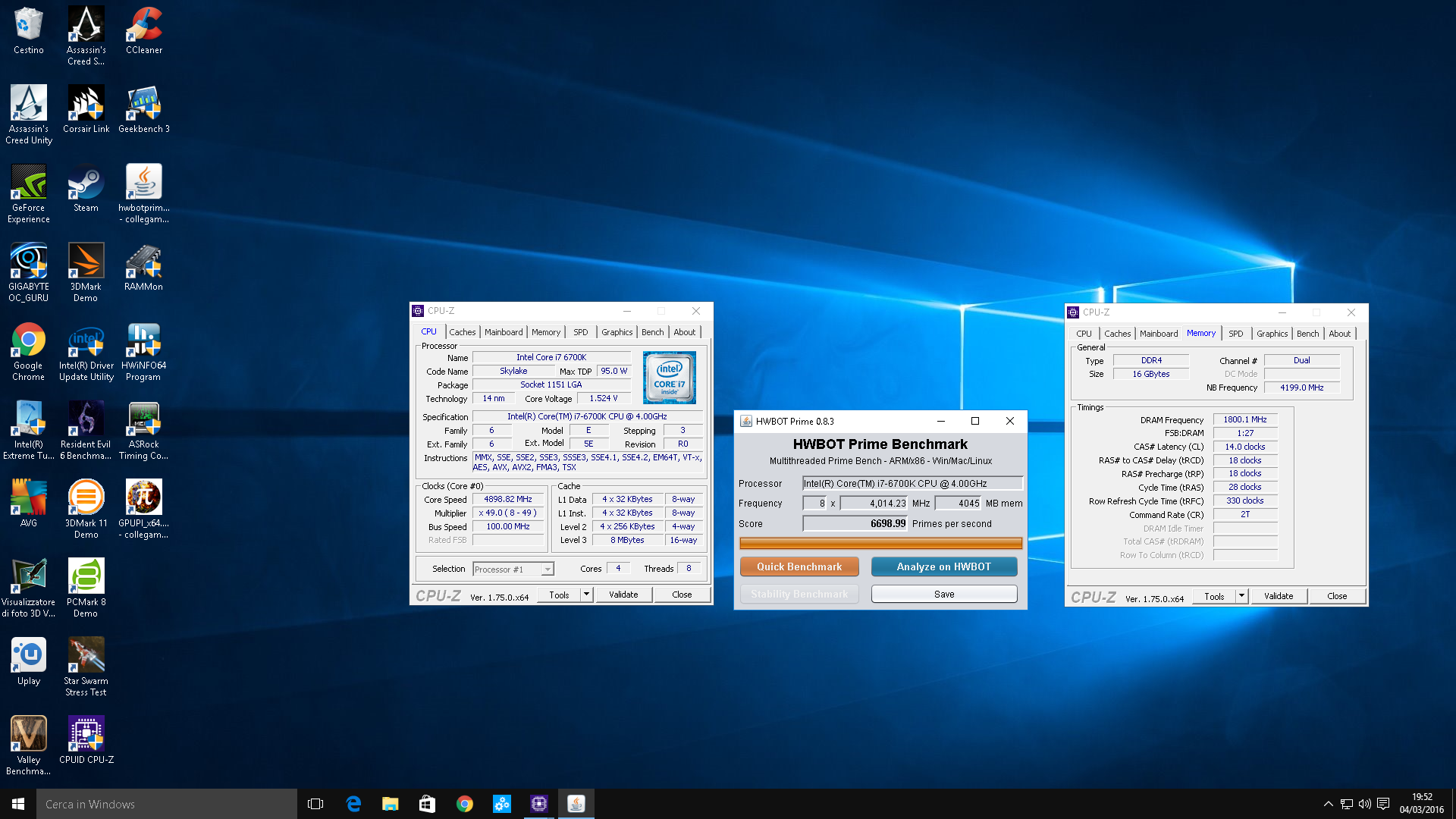Viewport: 1456px width, 819px height.
Task: Open Visualizzatore di foto 3D Vision shortcut
Action: 28,588
